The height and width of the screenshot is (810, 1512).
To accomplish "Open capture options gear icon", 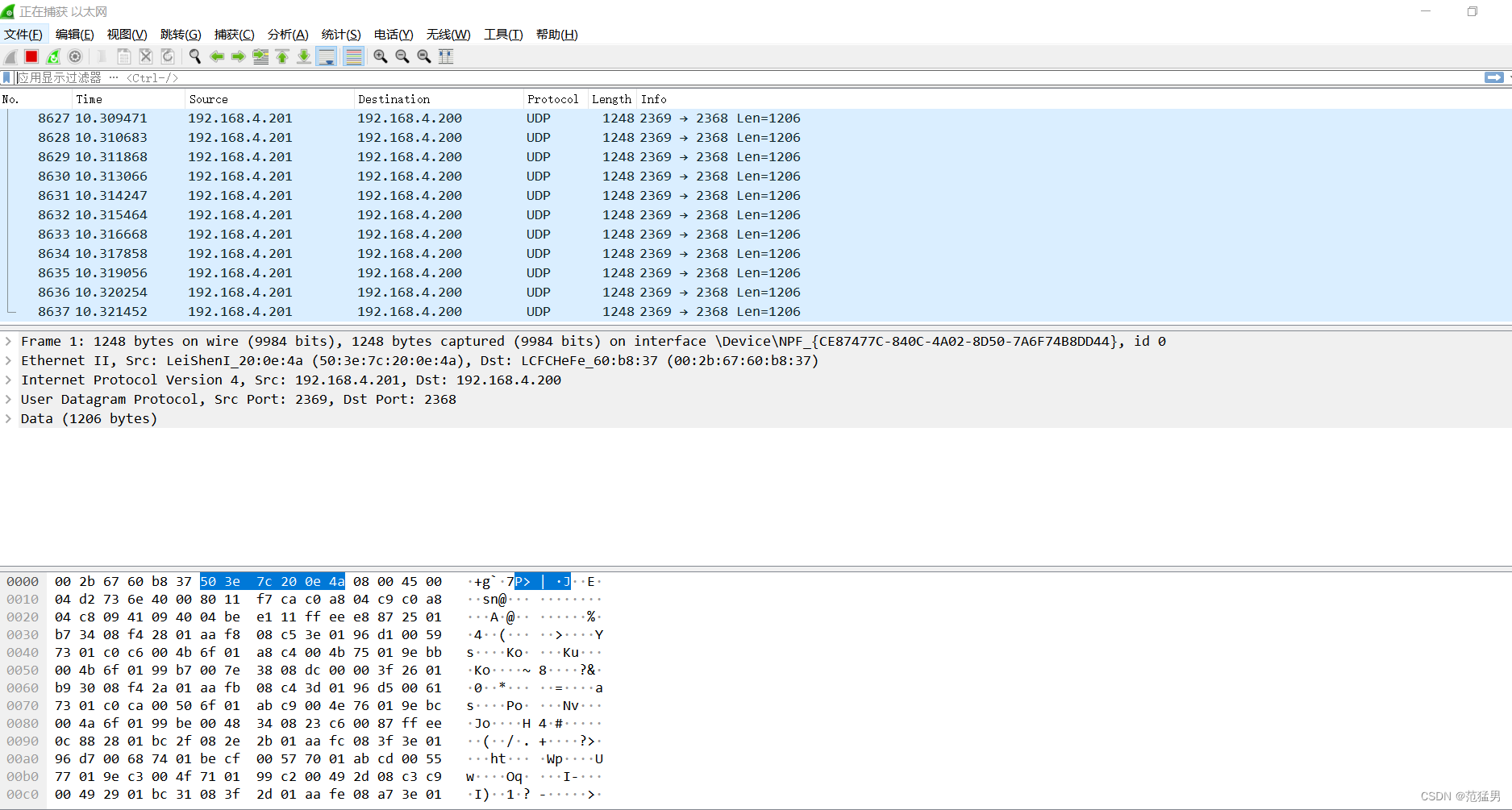I will point(75,56).
